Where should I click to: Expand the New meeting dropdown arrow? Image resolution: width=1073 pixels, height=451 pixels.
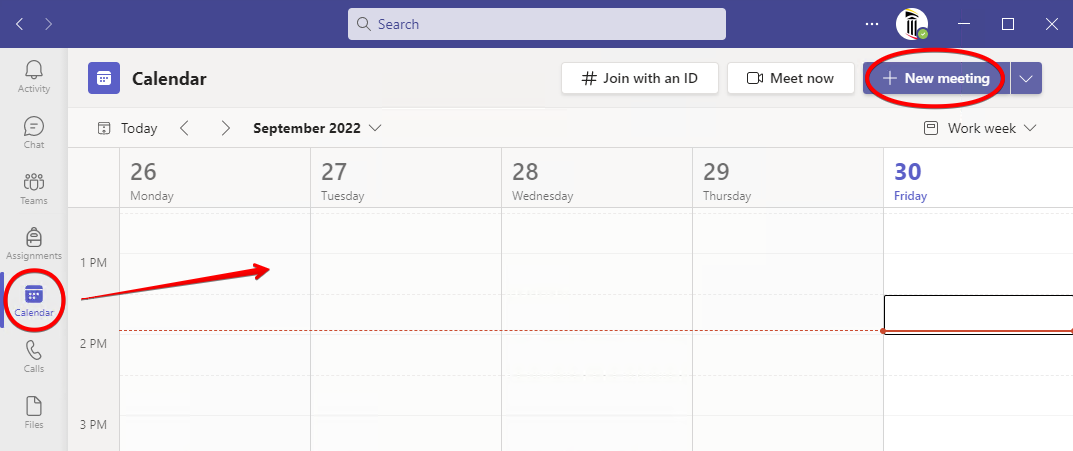coord(1026,79)
